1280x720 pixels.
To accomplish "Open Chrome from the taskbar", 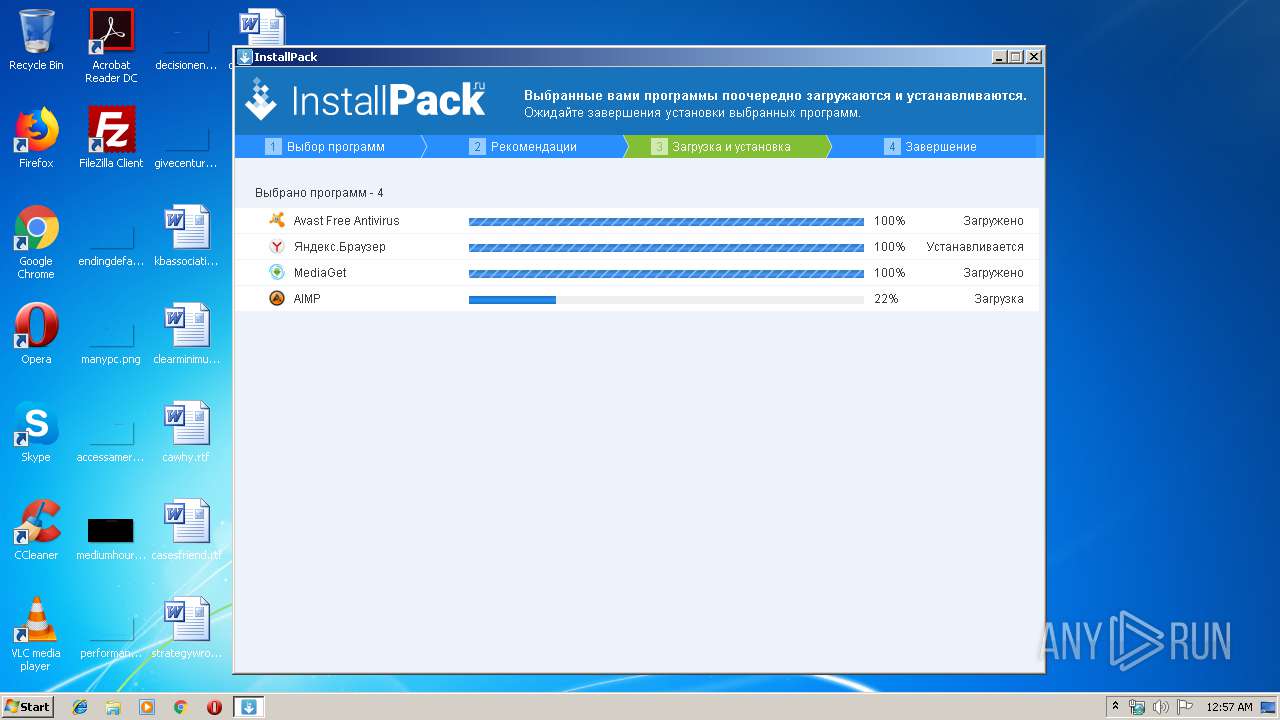I will pyautogui.click(x=181, y=707).
